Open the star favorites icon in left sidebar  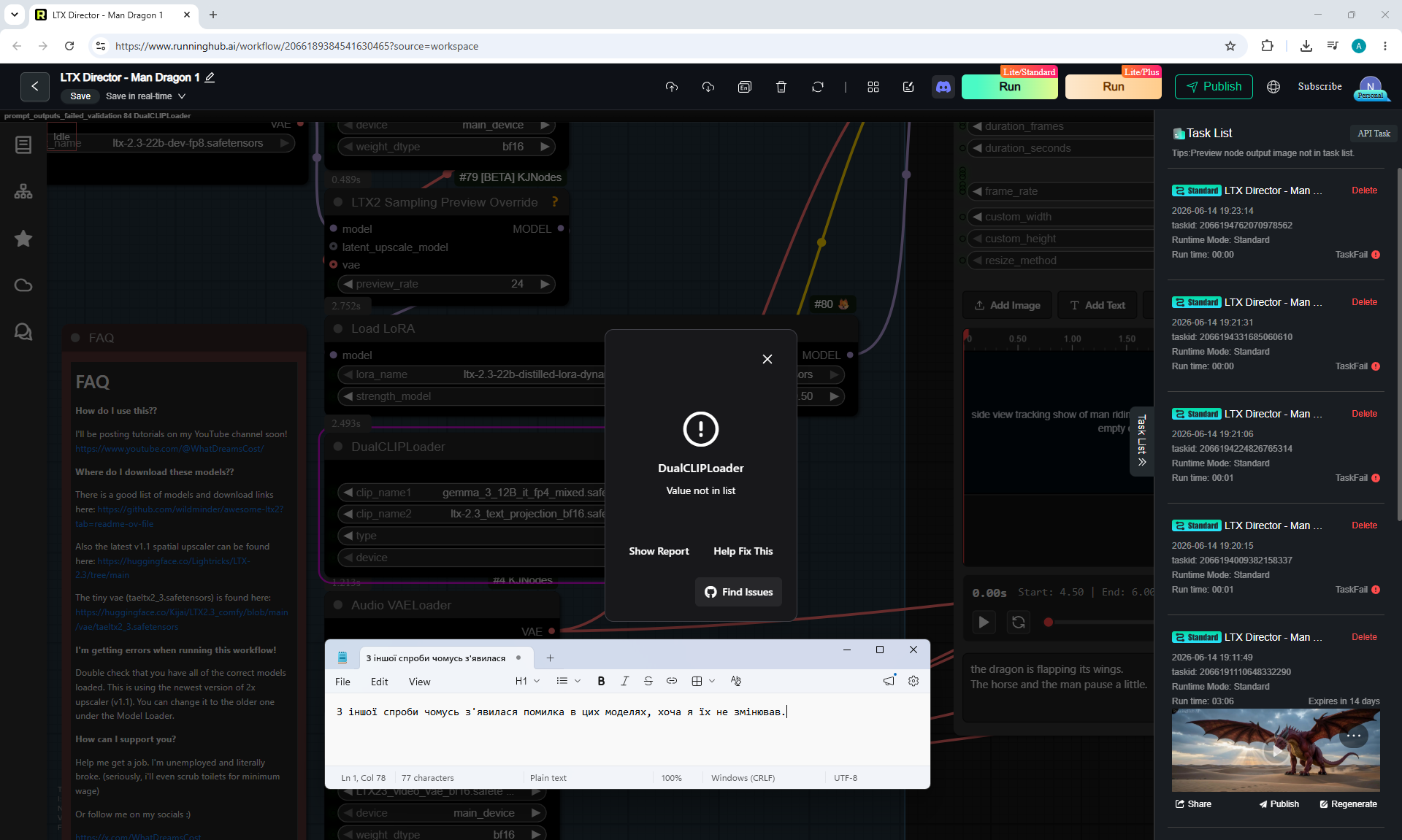[x=23, y=239]
